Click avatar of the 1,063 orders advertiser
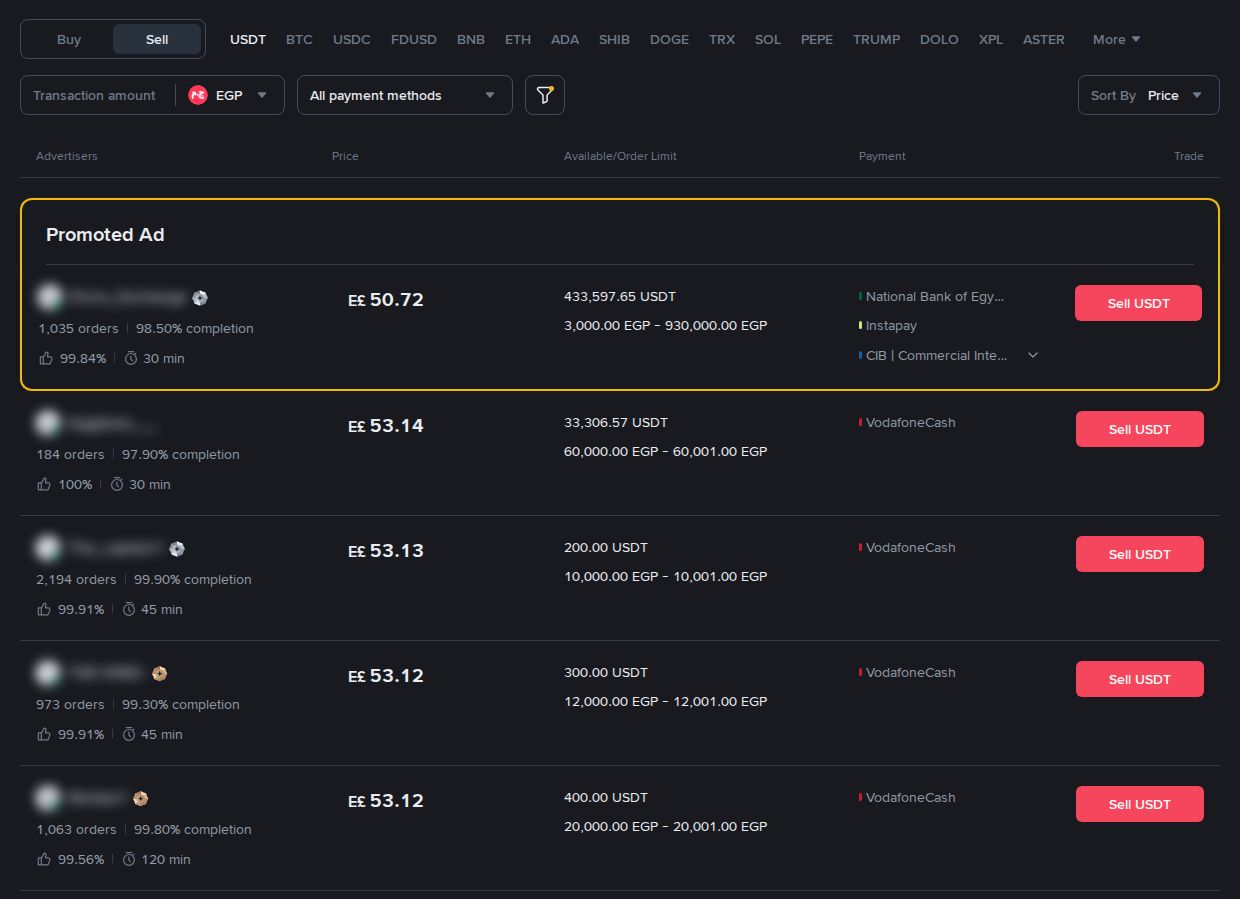 point(47,798)
